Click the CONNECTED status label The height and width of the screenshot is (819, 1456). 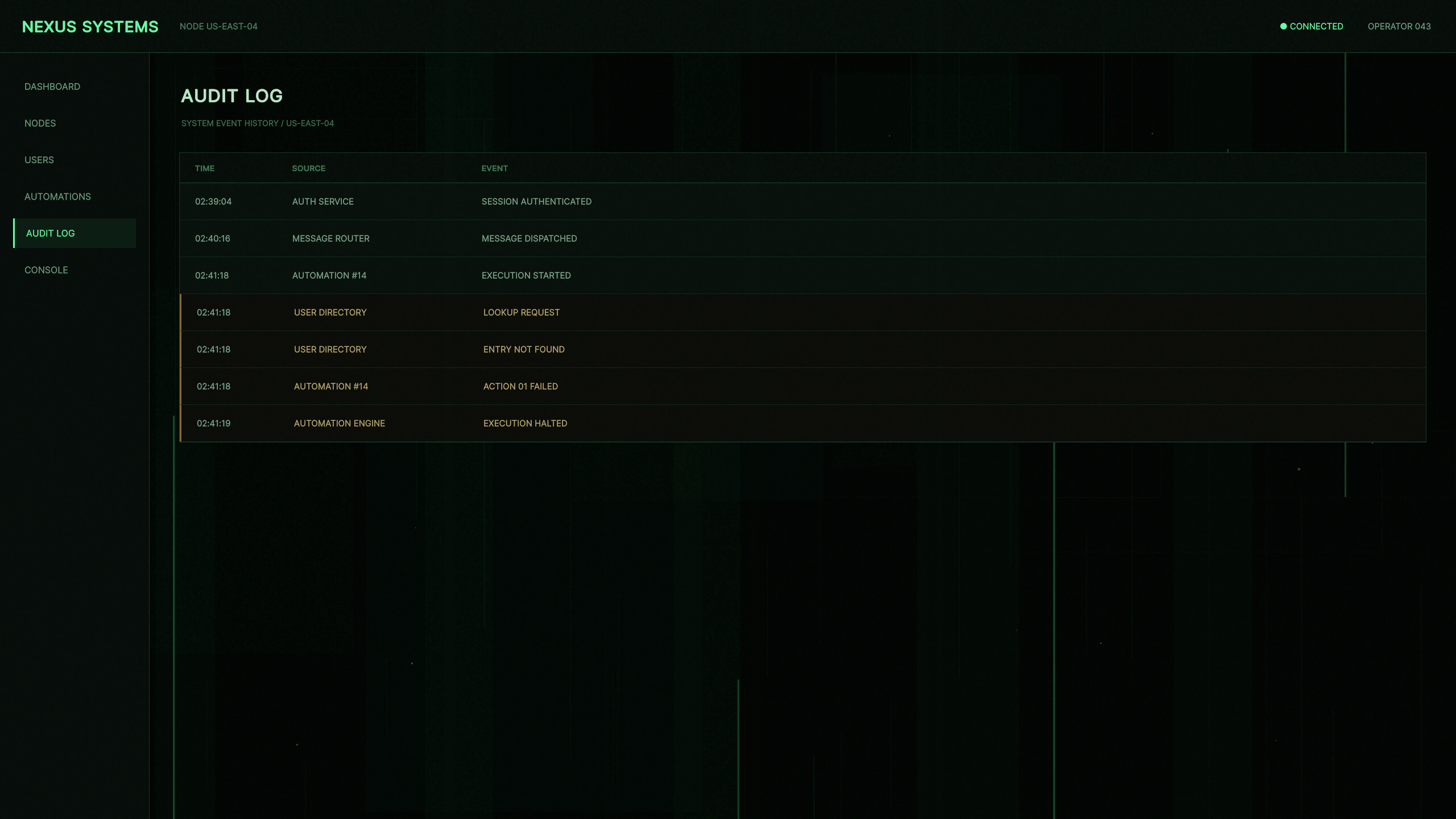click(1316, 26)
